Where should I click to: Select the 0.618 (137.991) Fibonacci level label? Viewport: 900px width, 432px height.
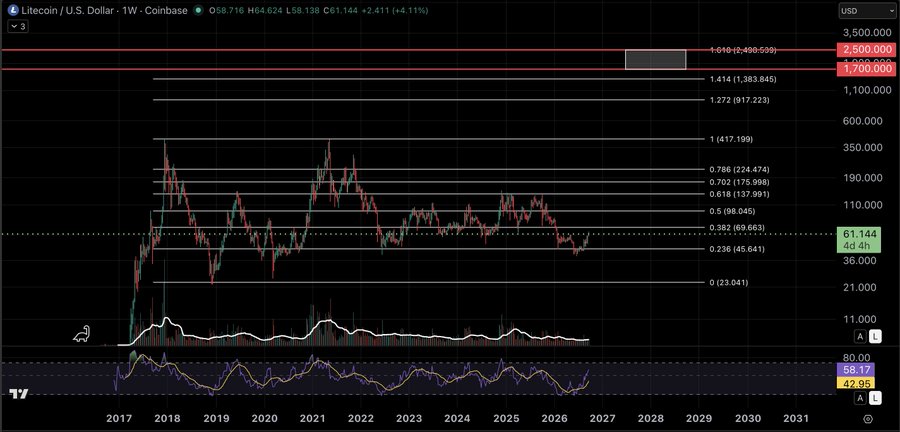point(739,194)
